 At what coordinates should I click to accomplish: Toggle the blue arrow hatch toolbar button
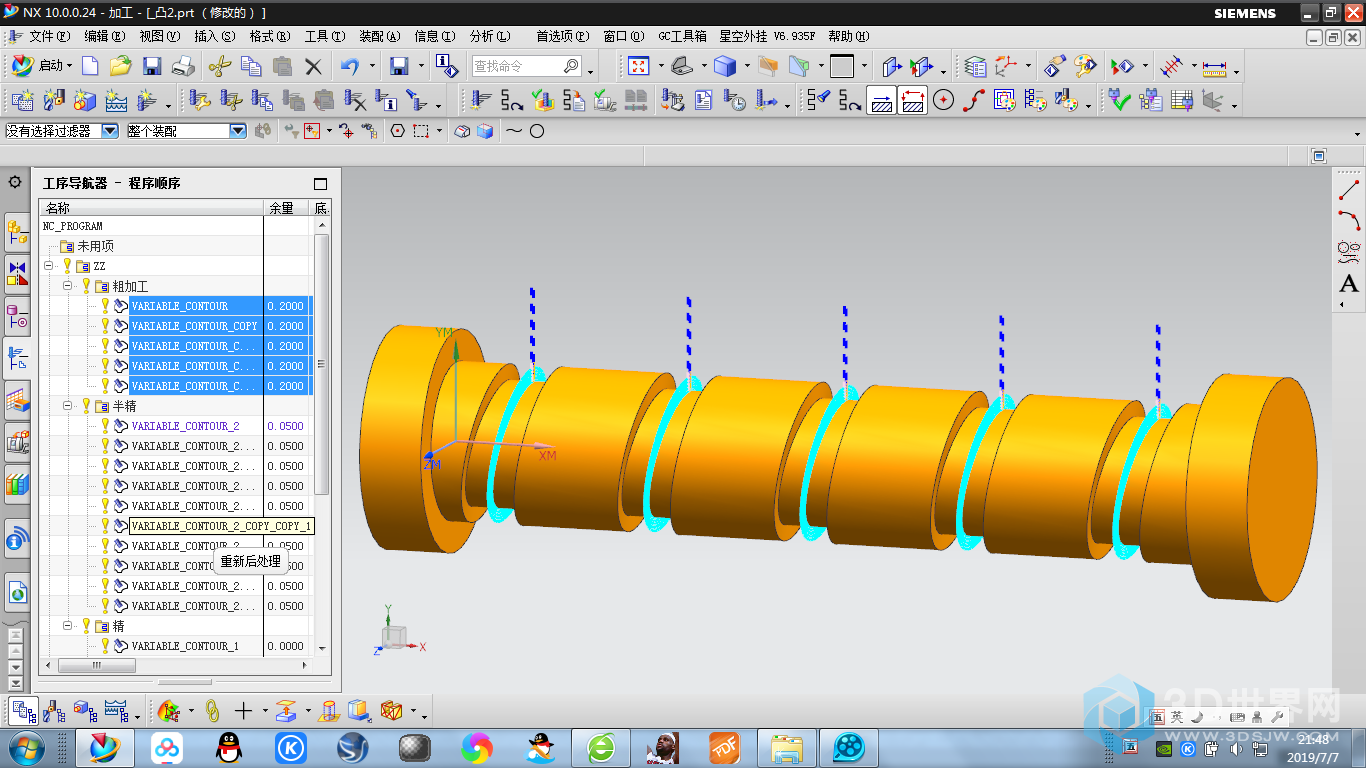click(x=881, y=100)
